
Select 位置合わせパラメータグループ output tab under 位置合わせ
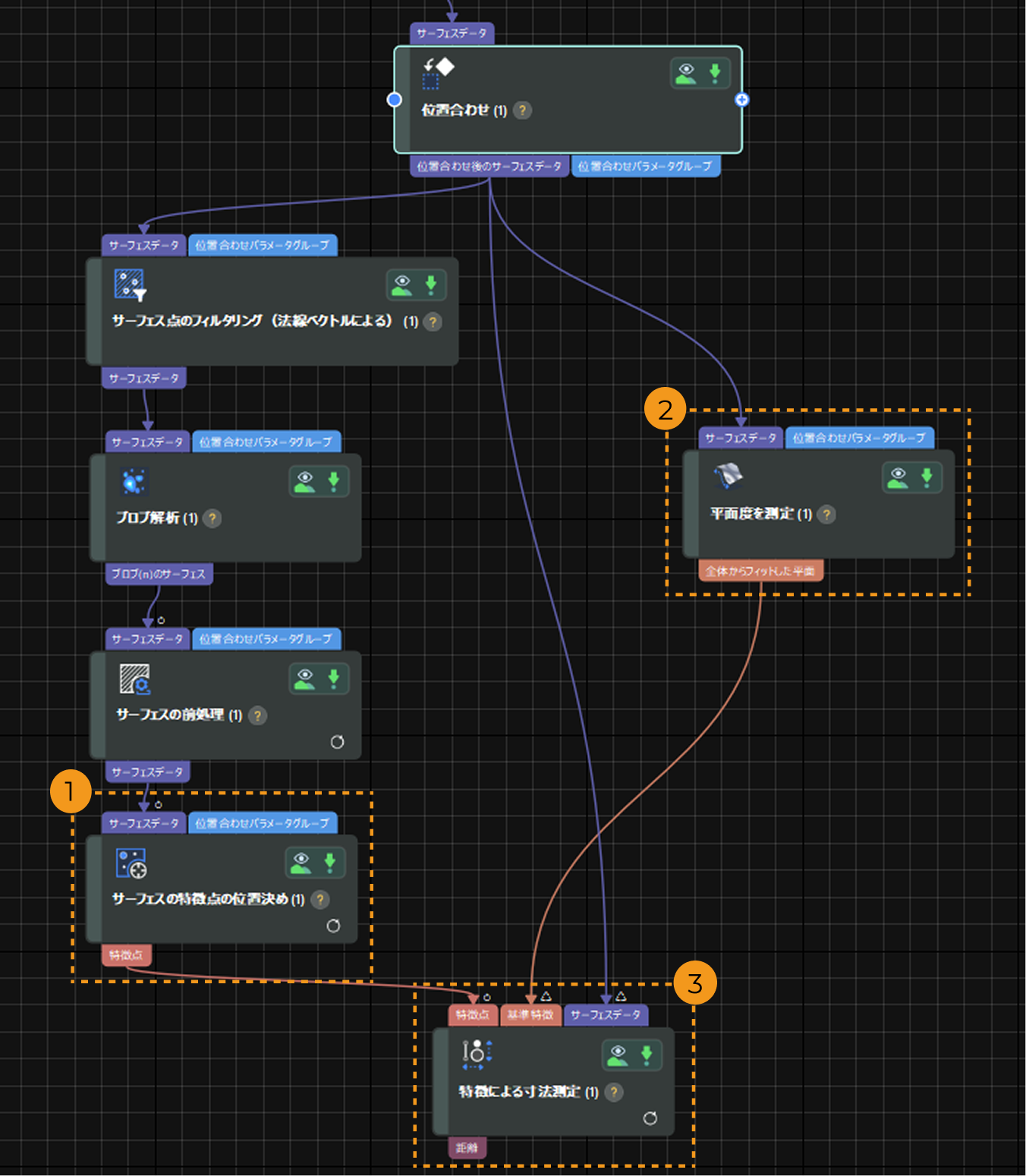pos(645,166)
